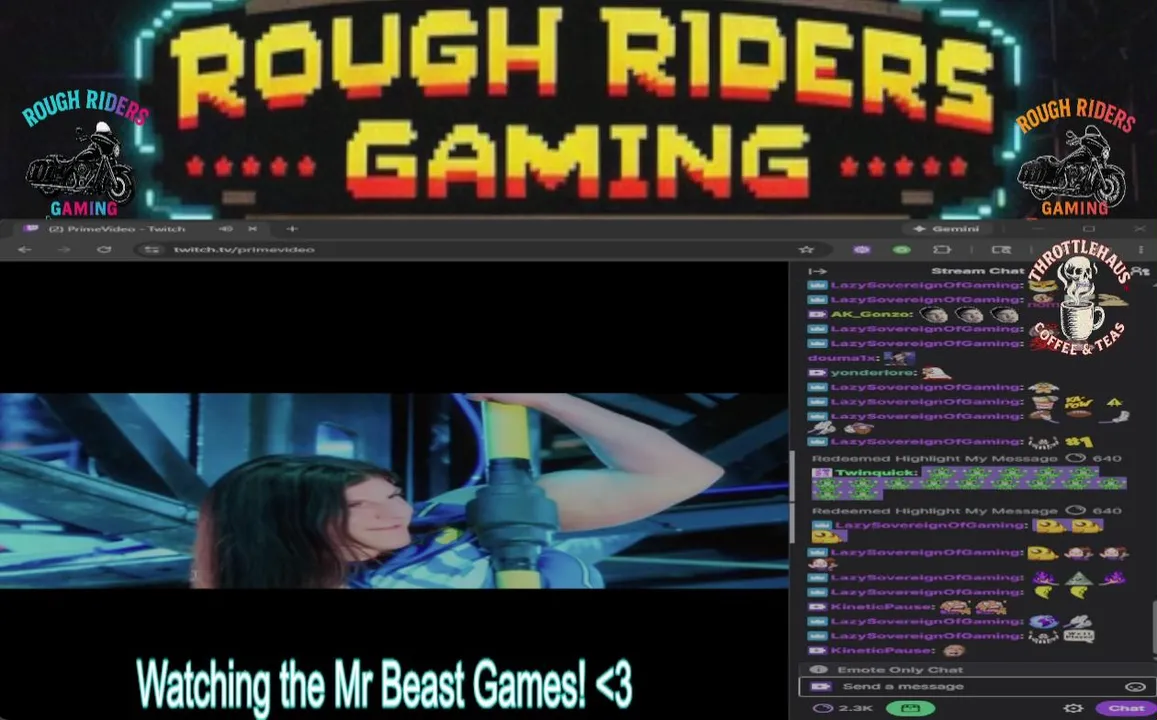Bookmark this page with the star icon
The image size is (1157, 720).
coord(806,250)
